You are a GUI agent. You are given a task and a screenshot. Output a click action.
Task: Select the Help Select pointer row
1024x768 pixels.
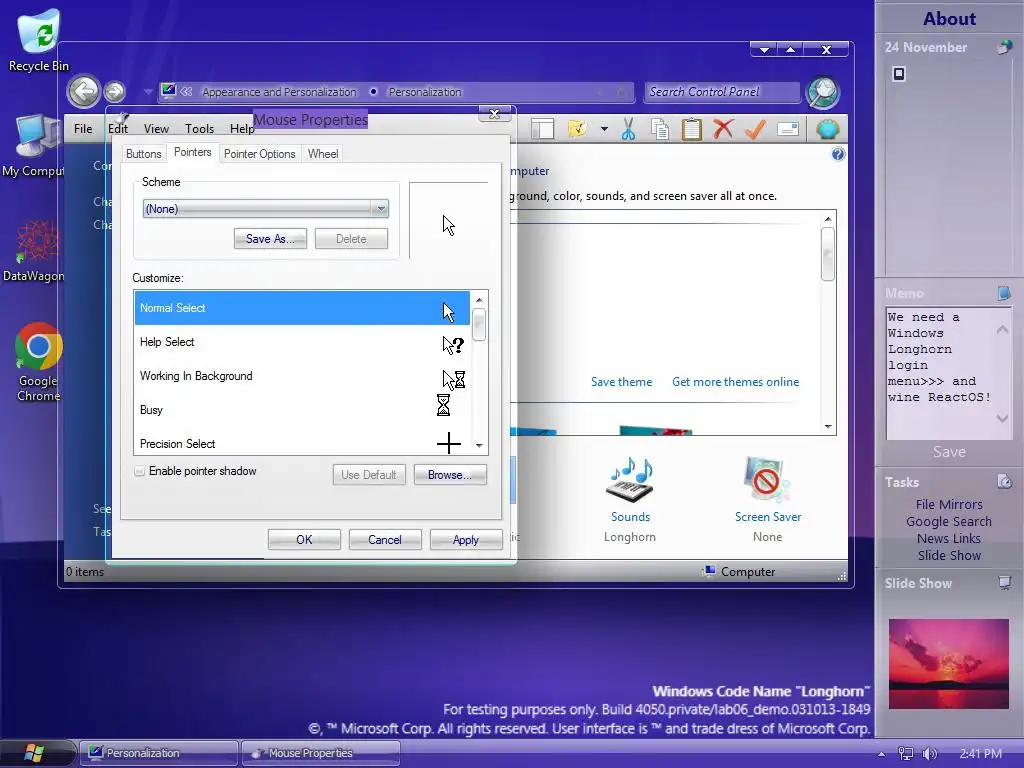302,342
